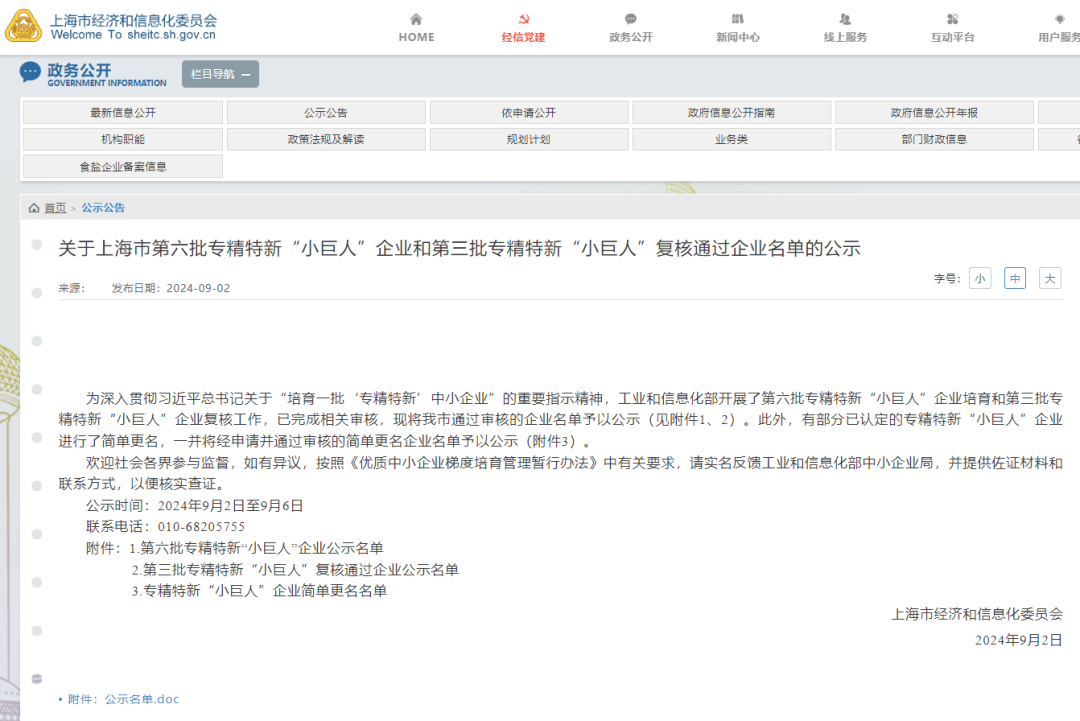Open 部门财政信息 category
The width and height of the screenshot is (1080, 721).
934,139
